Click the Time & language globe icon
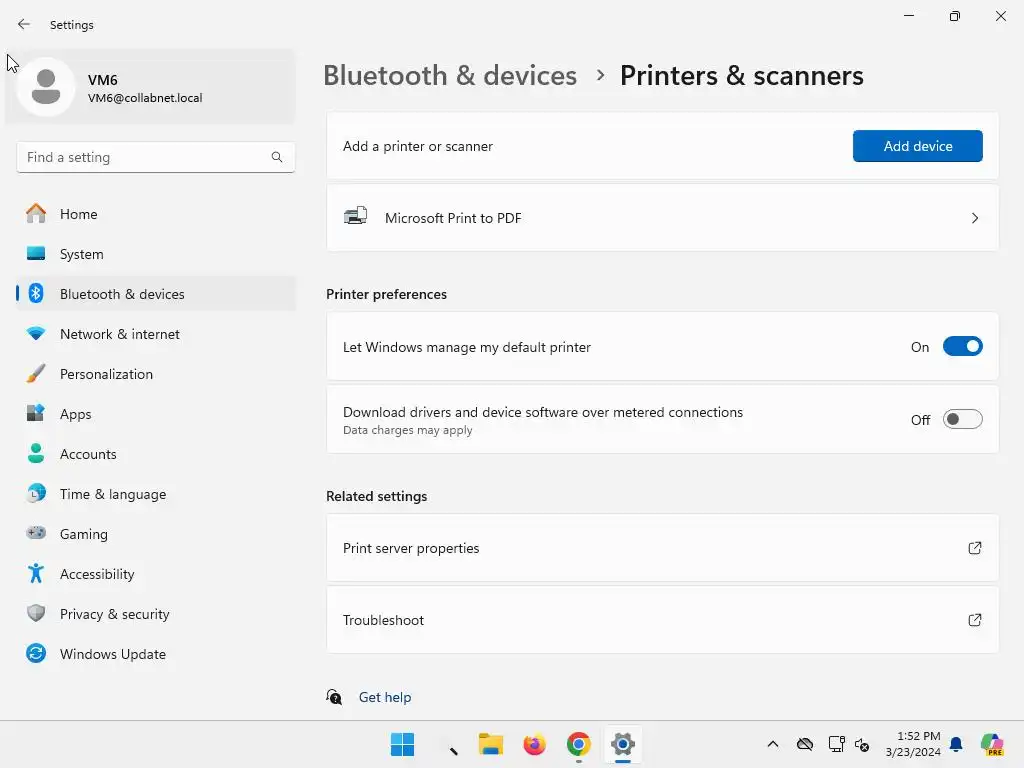The height and width of the screenshot is (768, 1024). (36, 493)
